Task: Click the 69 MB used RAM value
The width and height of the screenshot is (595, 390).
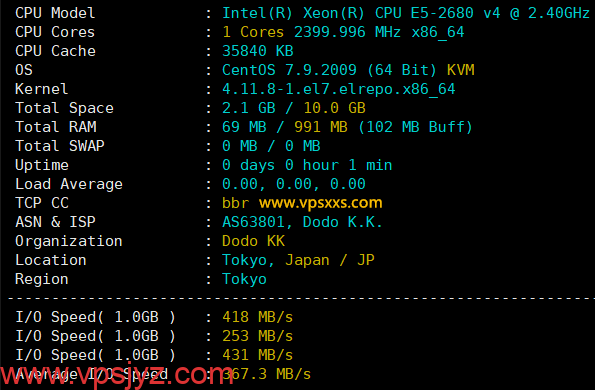Action: click(244, 127)
